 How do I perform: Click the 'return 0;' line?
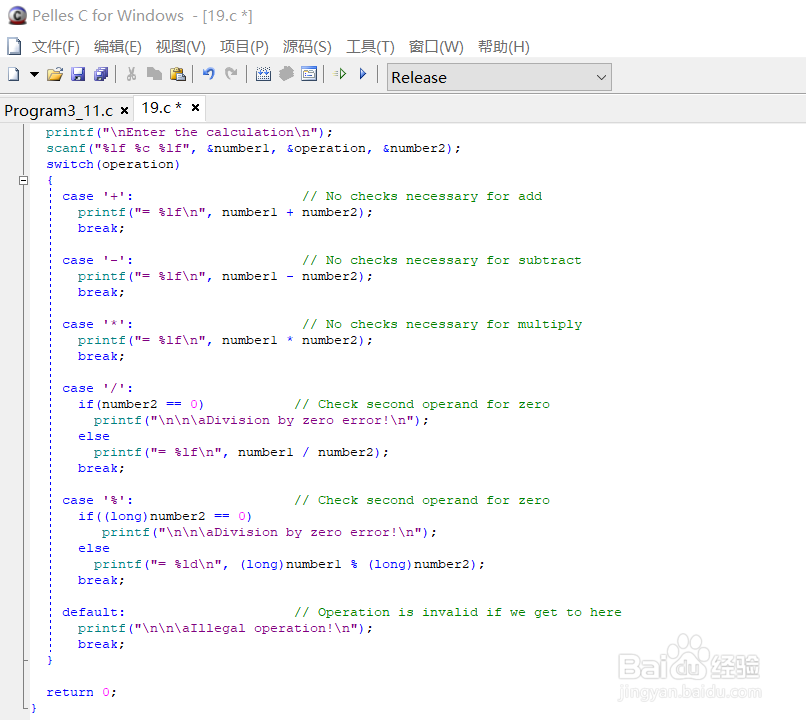82,692
